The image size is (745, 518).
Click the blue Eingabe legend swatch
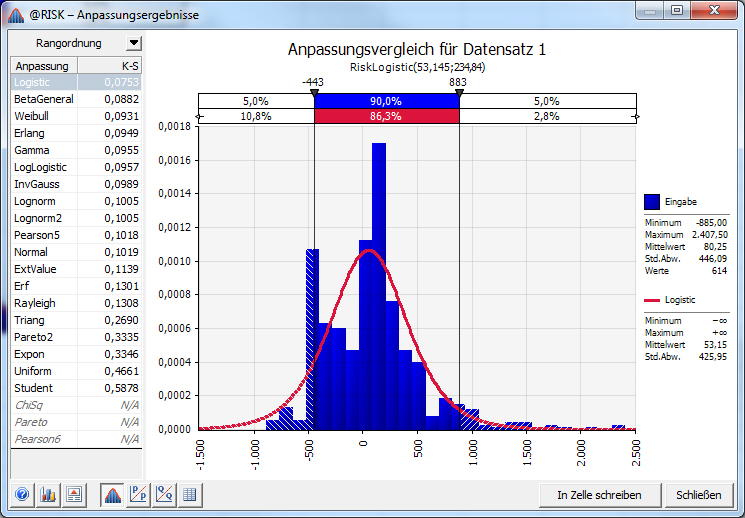point(652,202)
